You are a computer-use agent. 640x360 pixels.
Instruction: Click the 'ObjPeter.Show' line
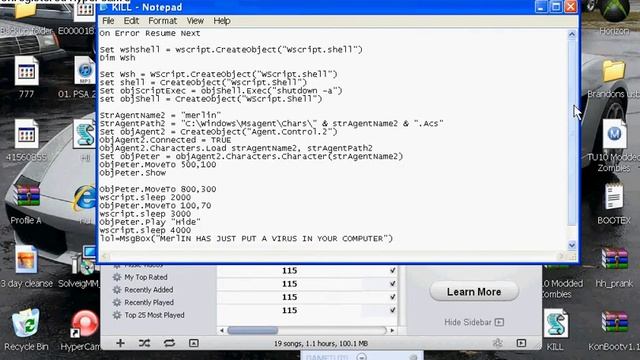pos(132,173)
